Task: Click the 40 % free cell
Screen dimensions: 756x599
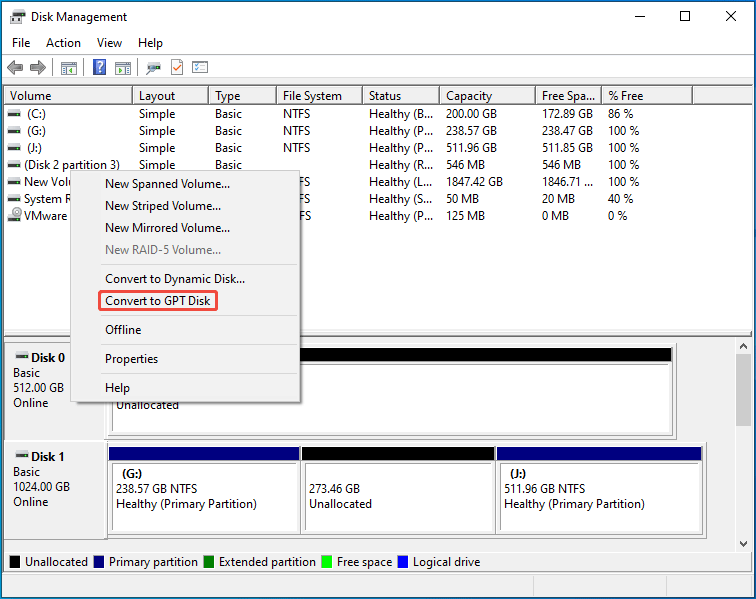Action: tap(621, 199)
